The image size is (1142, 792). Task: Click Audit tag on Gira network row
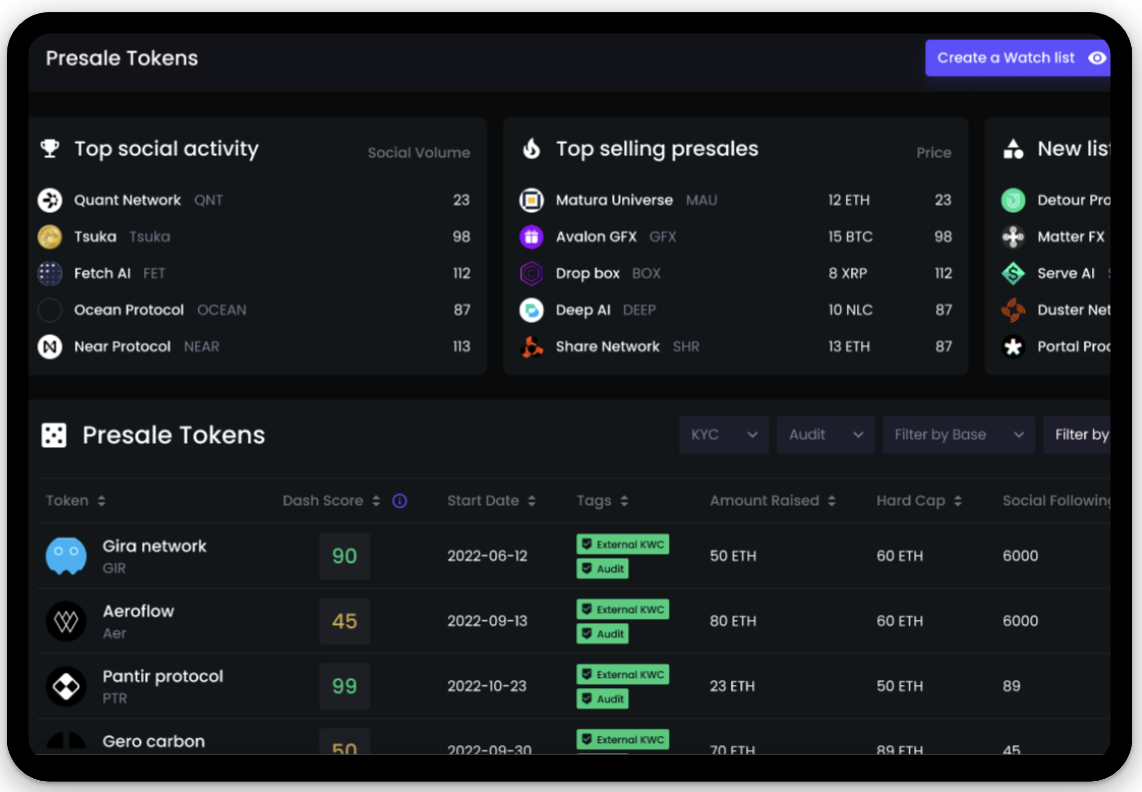point(602,568)
